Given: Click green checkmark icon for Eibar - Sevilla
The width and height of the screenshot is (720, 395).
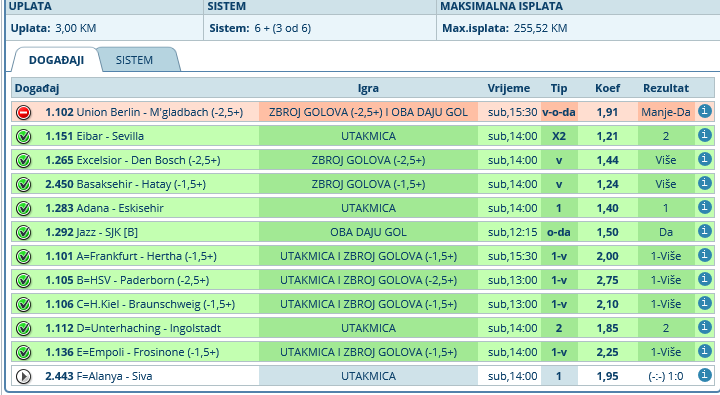Looking at the screenshot, I should click(23, 136).
